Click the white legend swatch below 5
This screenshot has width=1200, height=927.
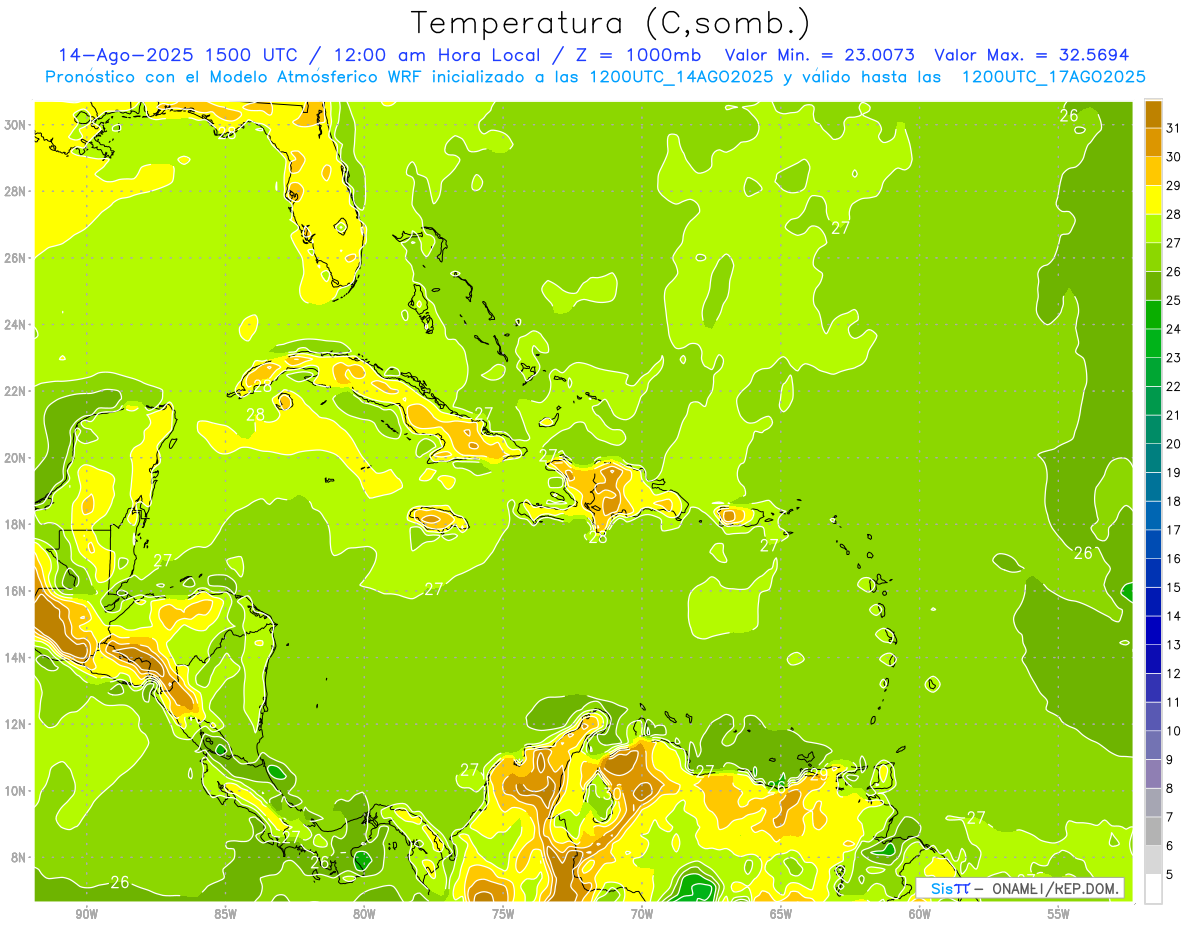[x=1153, y=888]
